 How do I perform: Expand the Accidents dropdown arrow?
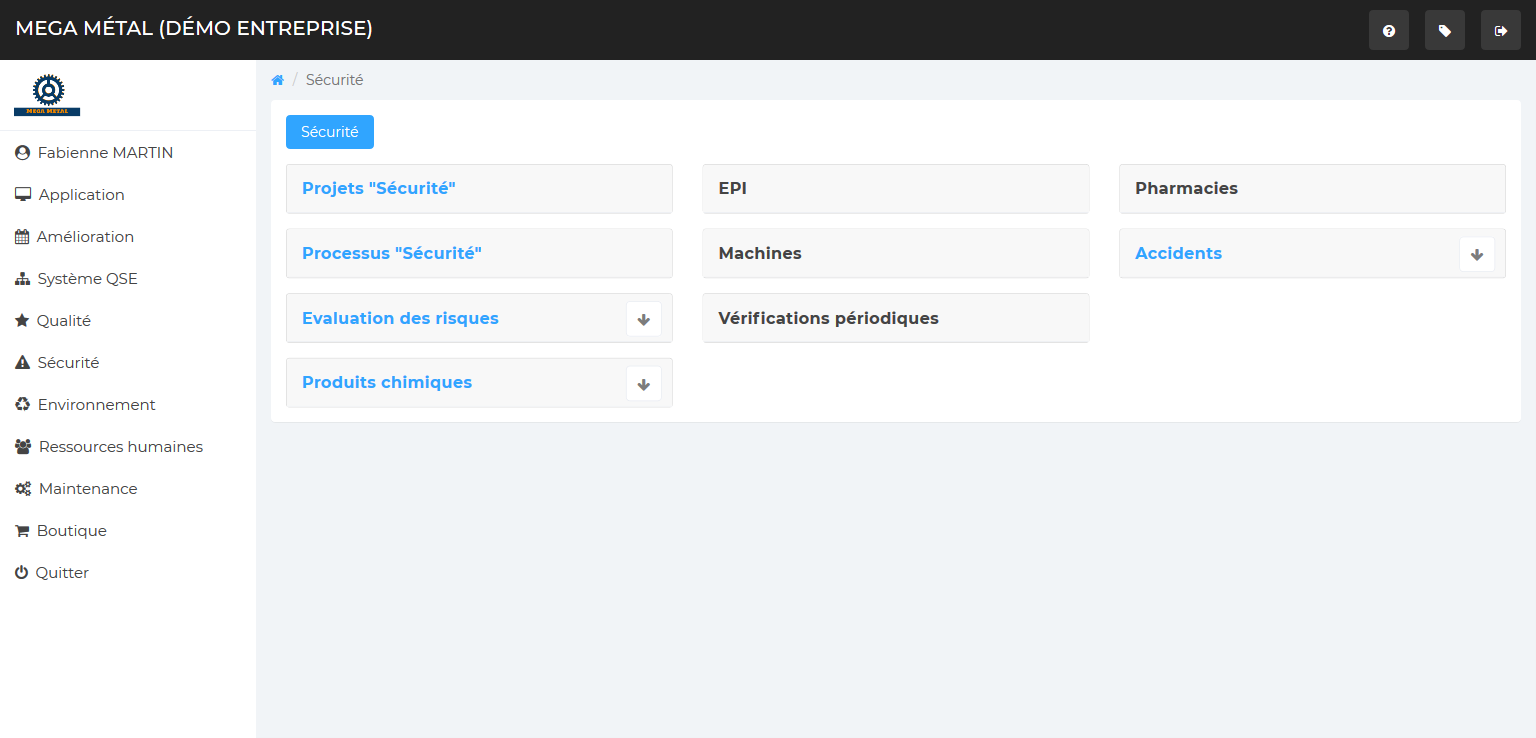(x=1476, y=254)
